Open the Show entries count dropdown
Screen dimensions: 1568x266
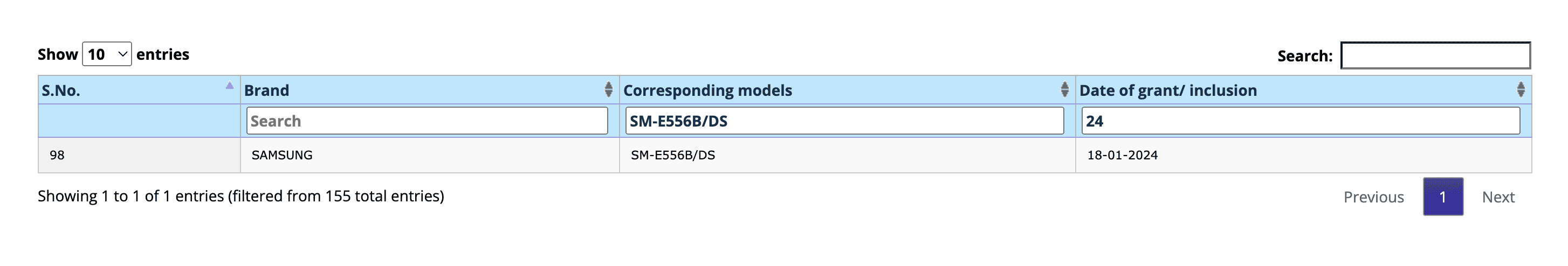pyautogui.click(x=107, y=55)
